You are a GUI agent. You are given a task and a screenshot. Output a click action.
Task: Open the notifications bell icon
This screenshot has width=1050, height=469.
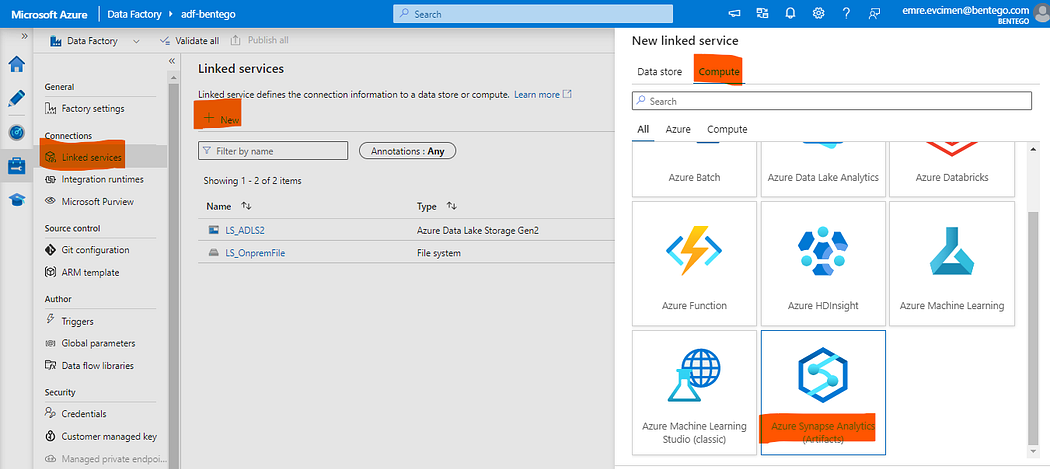(x=790, y=13)
